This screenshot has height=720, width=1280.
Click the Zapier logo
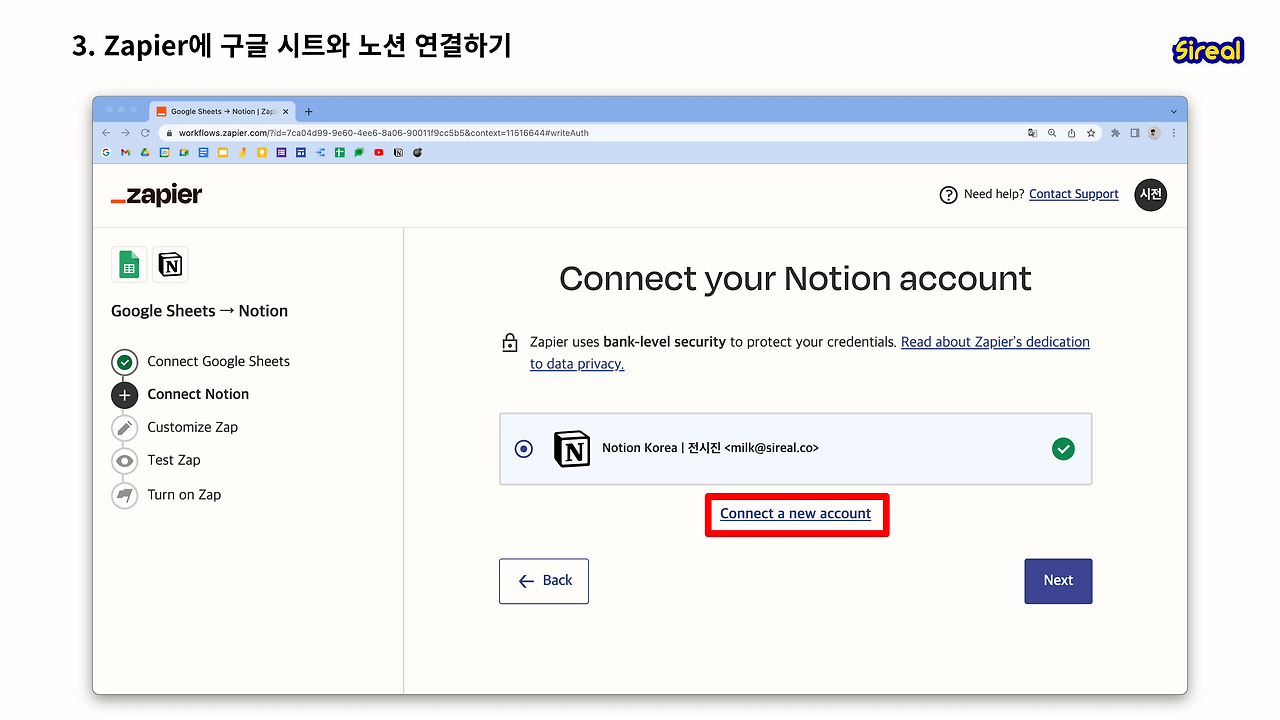[156, 195]
